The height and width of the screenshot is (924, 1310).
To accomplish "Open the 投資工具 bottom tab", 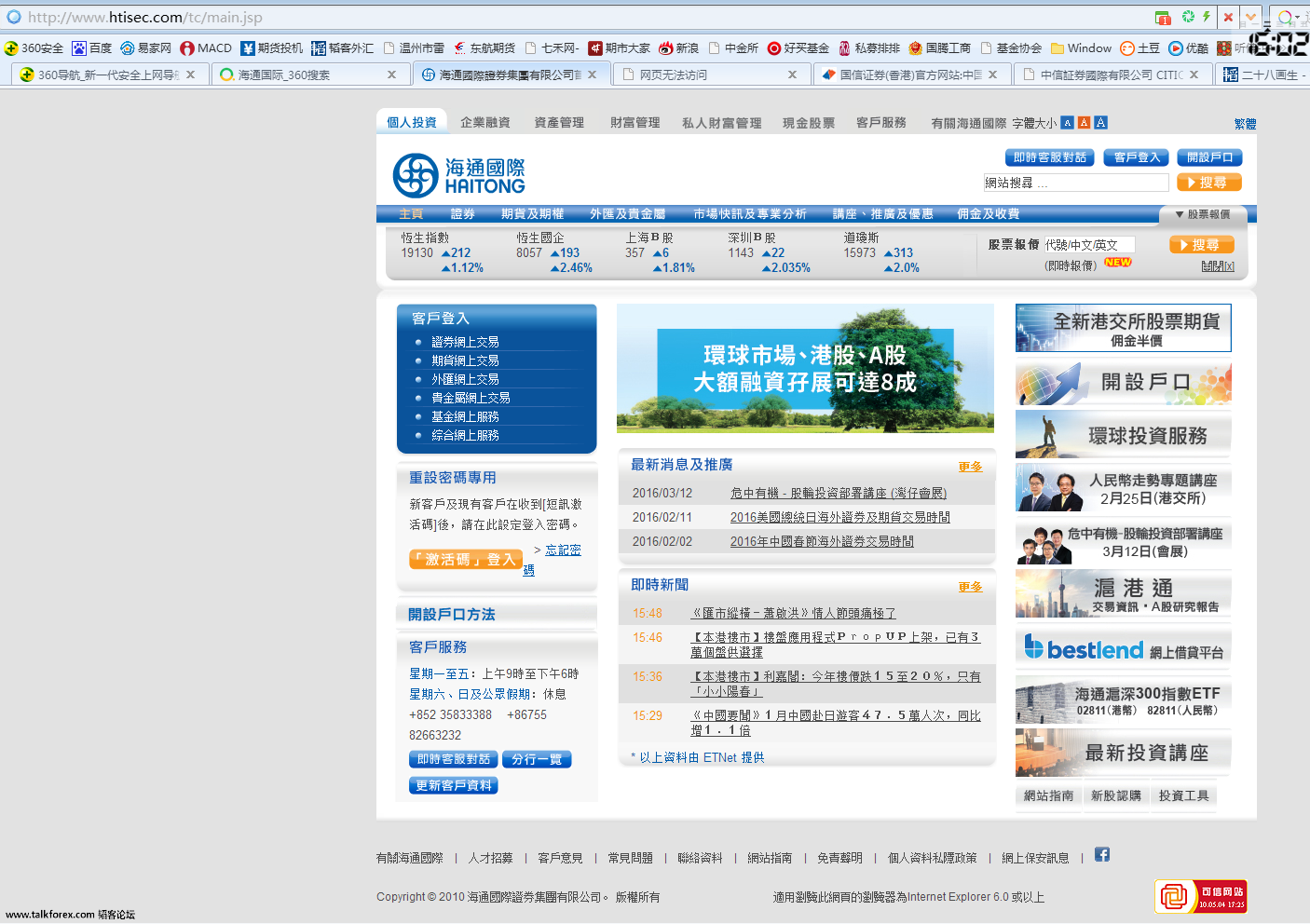I will click(1184, 795).
